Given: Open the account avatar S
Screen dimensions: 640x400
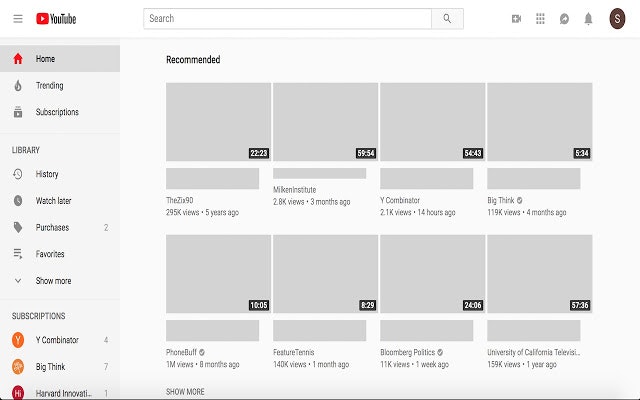Looking at the screenshot, I should [x=617, y=19].
